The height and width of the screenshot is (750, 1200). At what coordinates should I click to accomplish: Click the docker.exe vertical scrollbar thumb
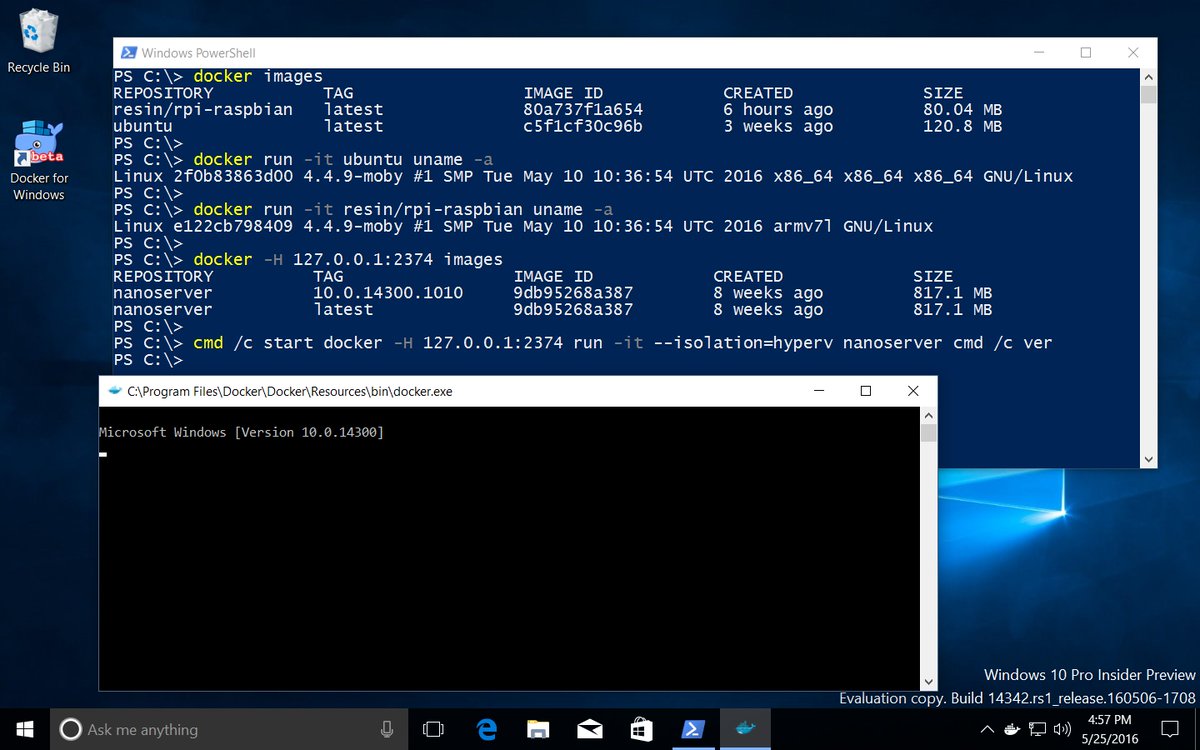pyautogui.click(x=929, y=433)
